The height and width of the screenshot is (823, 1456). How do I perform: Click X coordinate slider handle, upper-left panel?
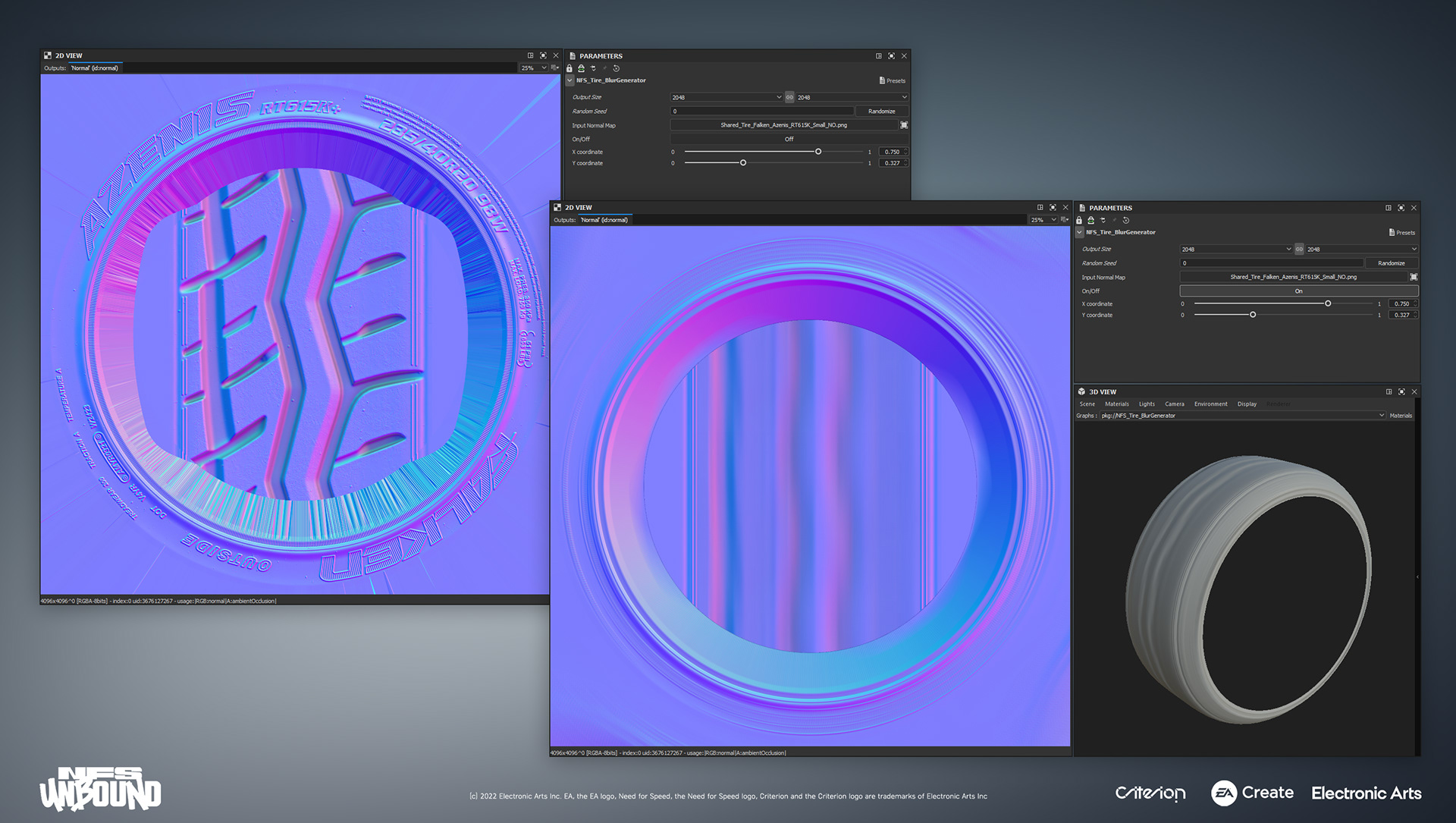click(818, 152)
